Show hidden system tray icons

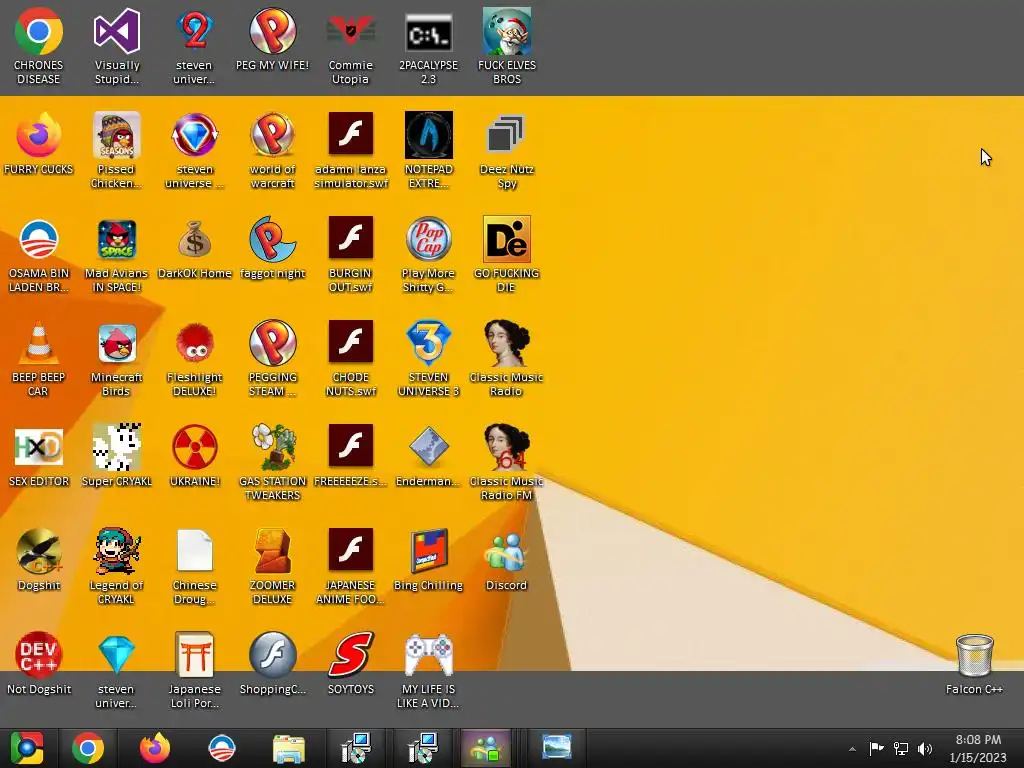[x=852, y=749]
